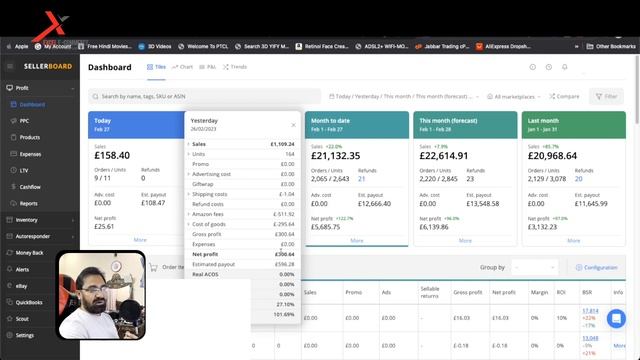Image resolution: width=640 pixels, height=360 pixels.
Task: Expand Cost of goods row in popup
Action: coord(189,224)
